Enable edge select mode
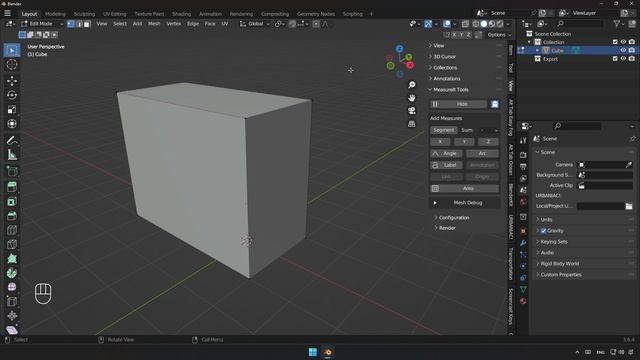 coord(79,24)
